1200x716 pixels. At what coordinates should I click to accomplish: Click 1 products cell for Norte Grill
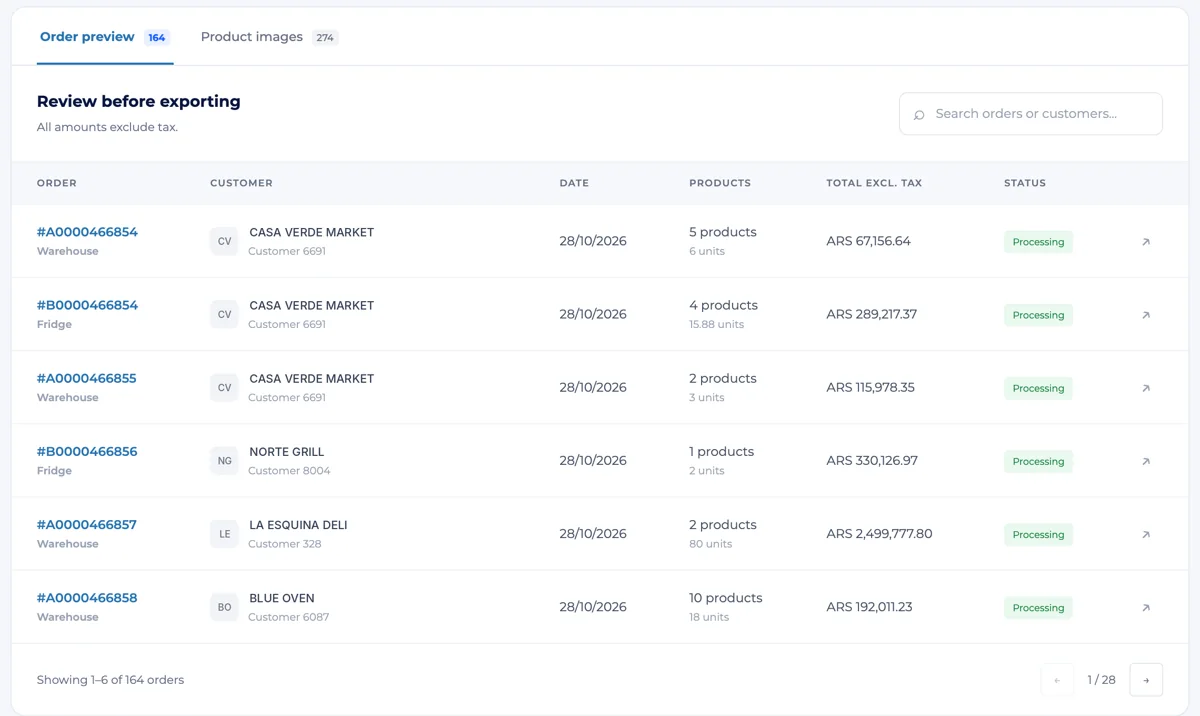[721, 452]
